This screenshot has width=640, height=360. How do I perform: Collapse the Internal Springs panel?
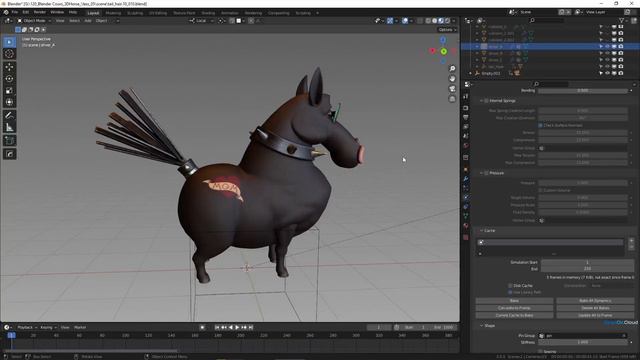coord(482,101)
